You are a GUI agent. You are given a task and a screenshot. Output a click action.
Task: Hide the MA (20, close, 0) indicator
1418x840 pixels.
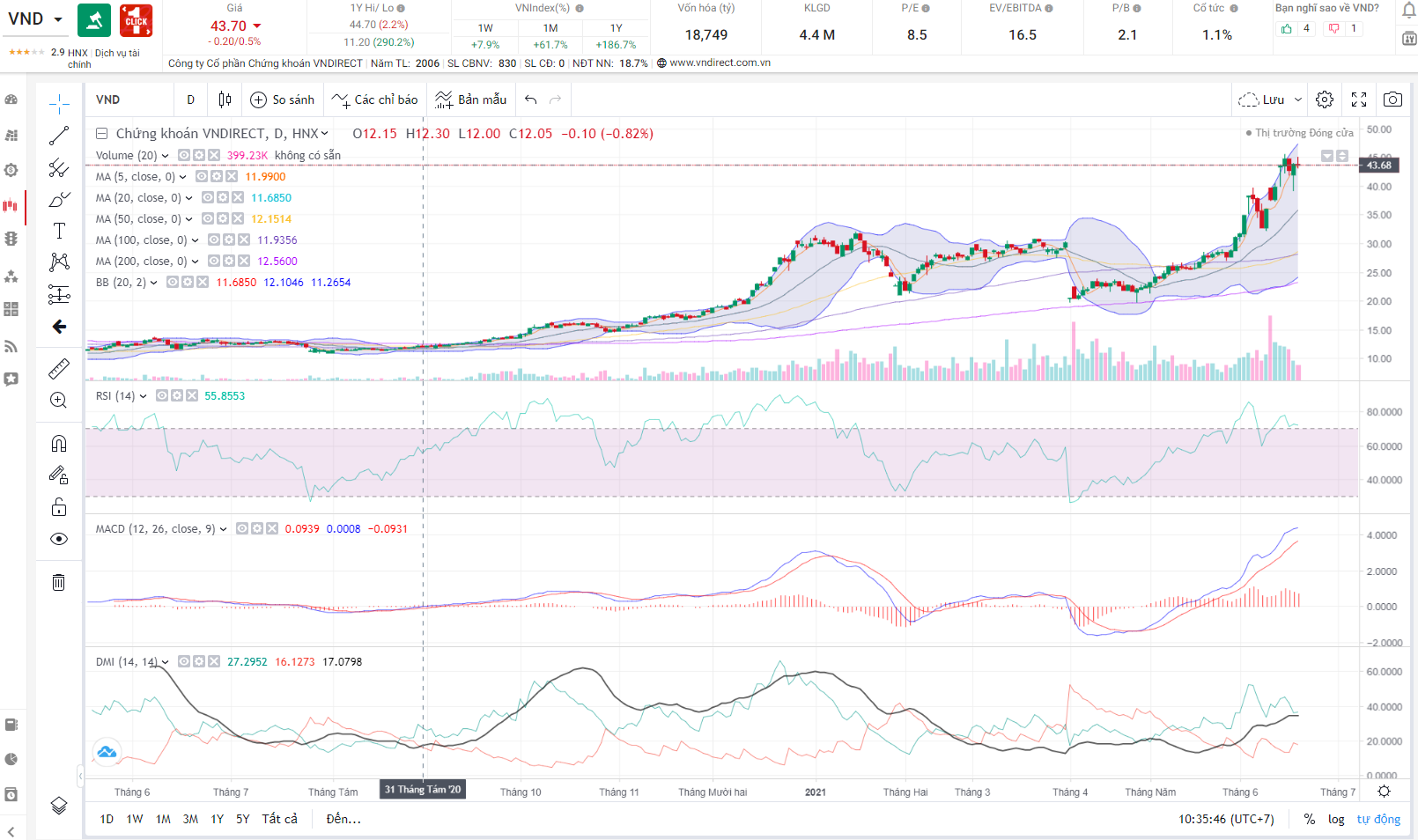click(x=208, y=197)
